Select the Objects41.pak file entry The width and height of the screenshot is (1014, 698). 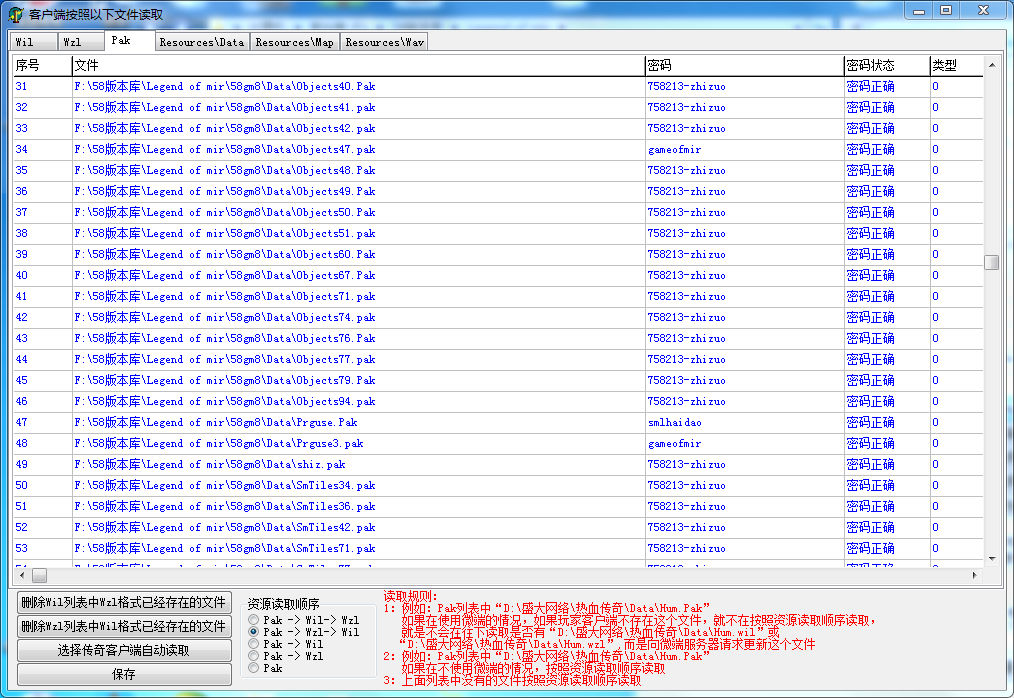pyautogui.click(x=498, y=107)
